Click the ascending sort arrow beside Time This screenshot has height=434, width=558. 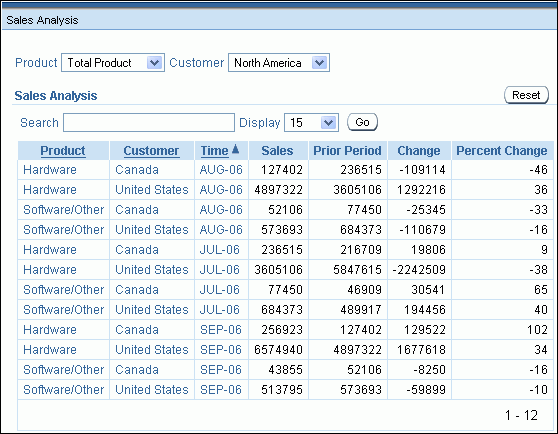pyautogui.click(x=235, y=149)
